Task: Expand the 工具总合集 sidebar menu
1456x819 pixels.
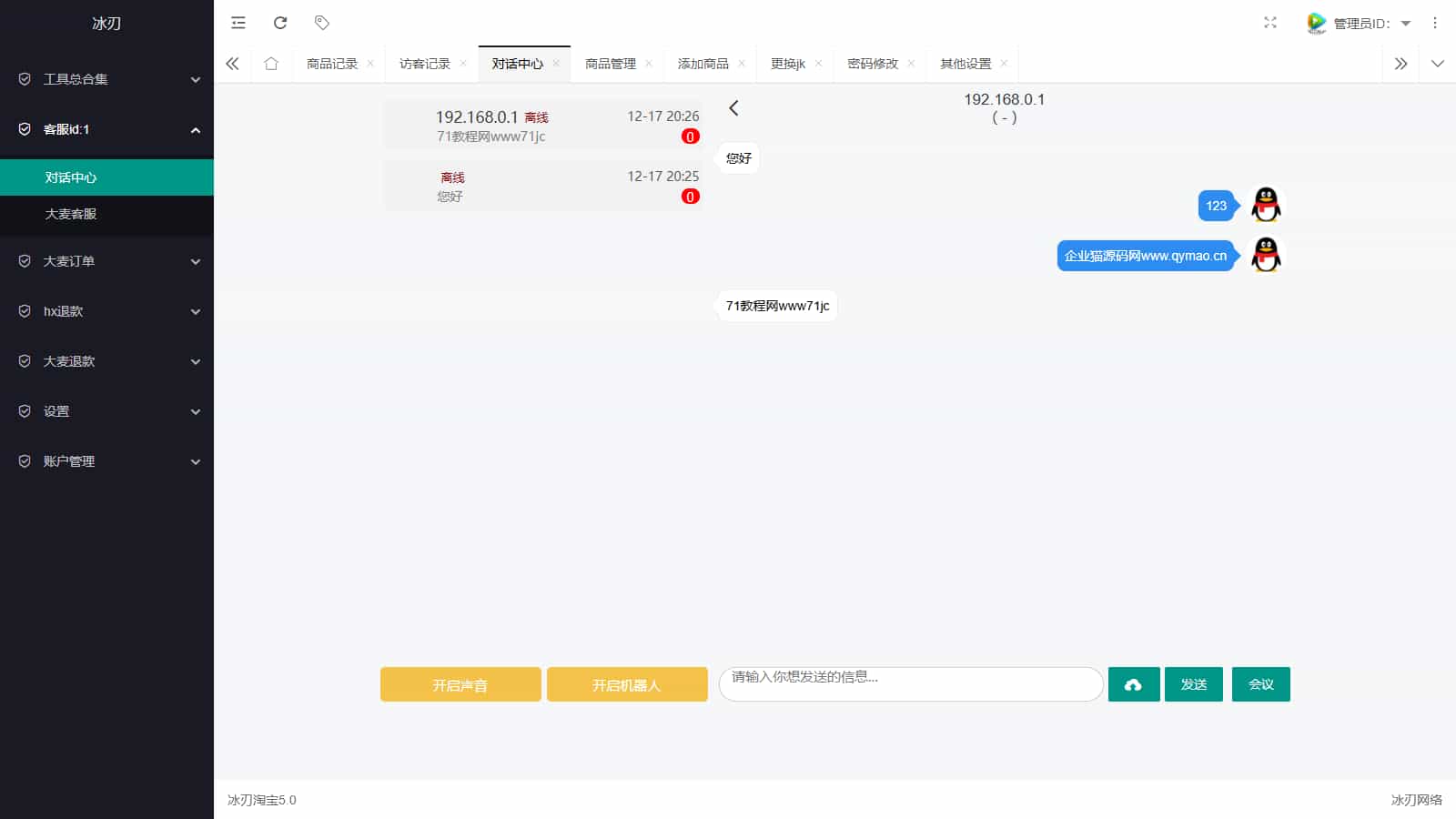Action: [106, 79]
